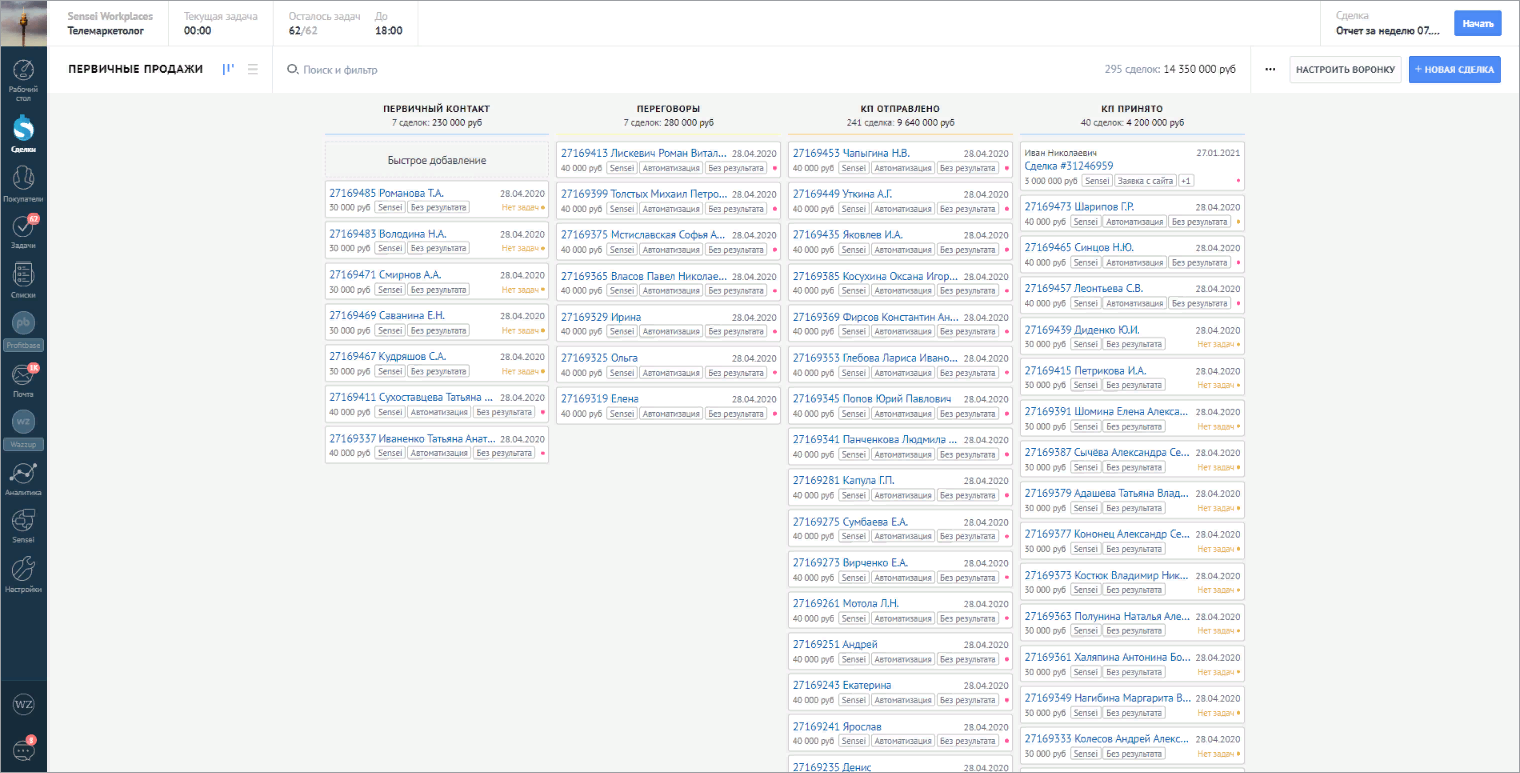Image resolution: width=1520 pixels, height=773 pixels.
Task: Click the Текущая задача 00:00 timer
Action: (221, 23)
